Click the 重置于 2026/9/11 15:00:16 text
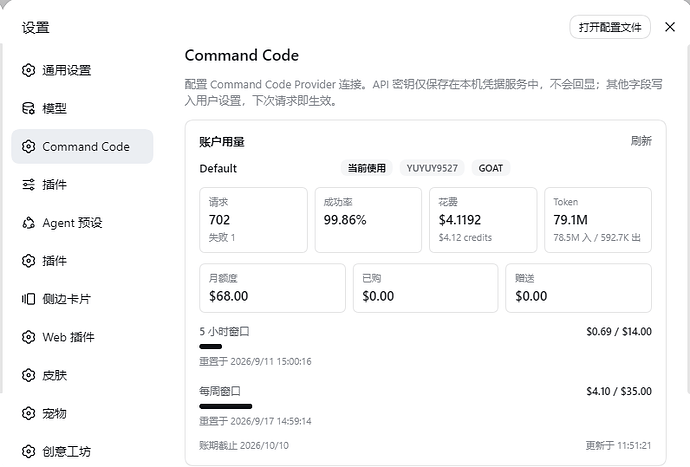This screenshot has height=467, width=690. (255, 361)
